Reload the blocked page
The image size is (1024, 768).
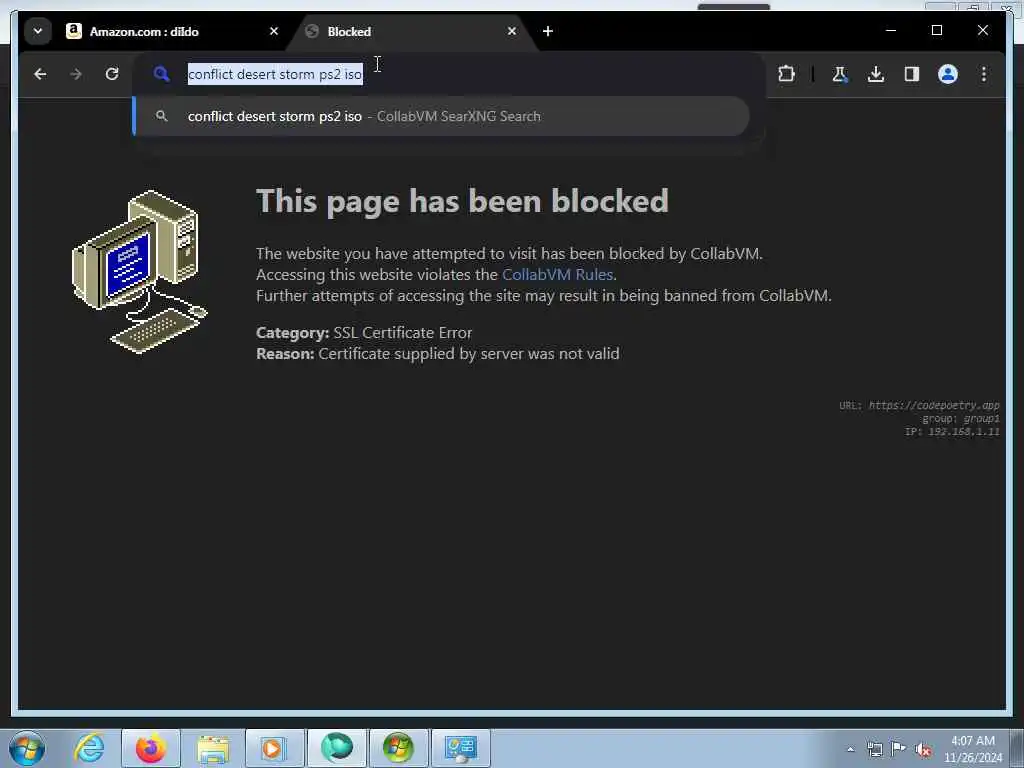pos(112,74)
